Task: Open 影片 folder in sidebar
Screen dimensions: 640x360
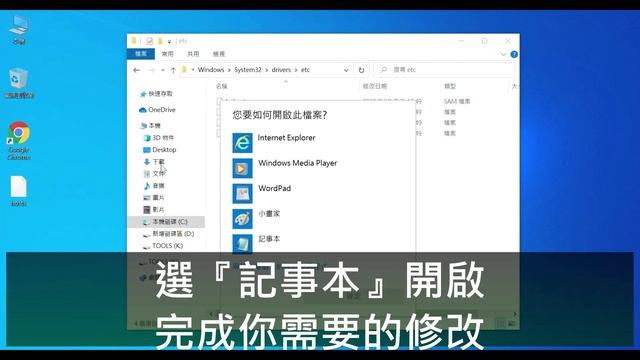Action: 154,210
